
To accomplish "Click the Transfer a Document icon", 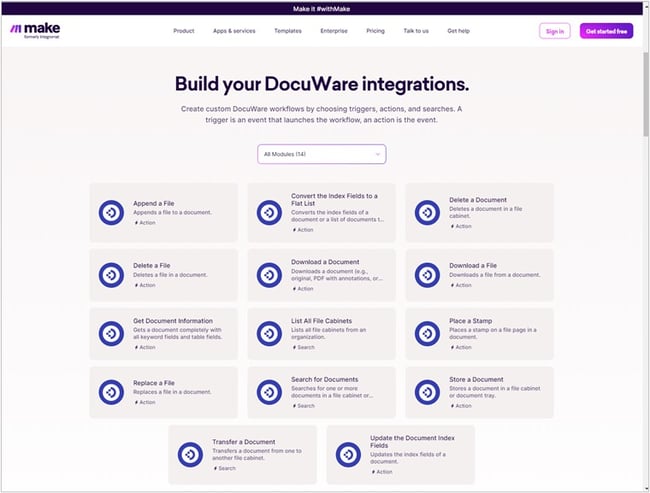I will 190,455.
